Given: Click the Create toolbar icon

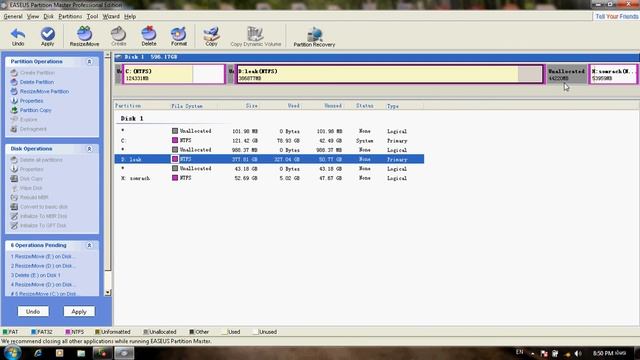Looking at the screenshot, I should [x=118, y=36].
